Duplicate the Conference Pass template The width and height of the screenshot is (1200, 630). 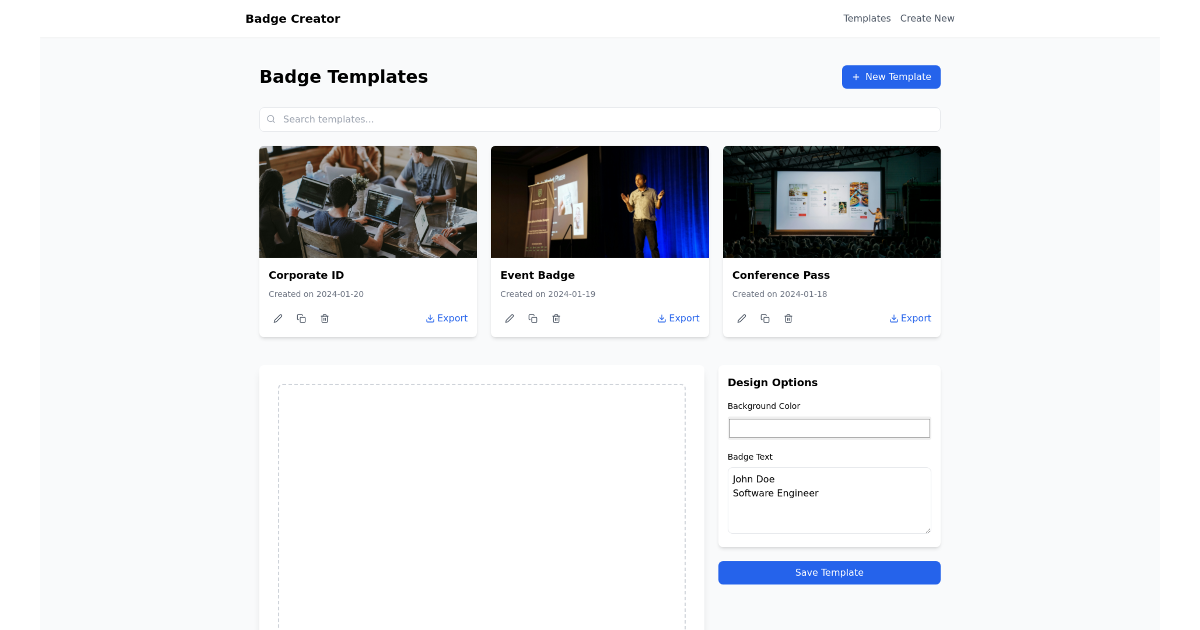coord(765,318)
